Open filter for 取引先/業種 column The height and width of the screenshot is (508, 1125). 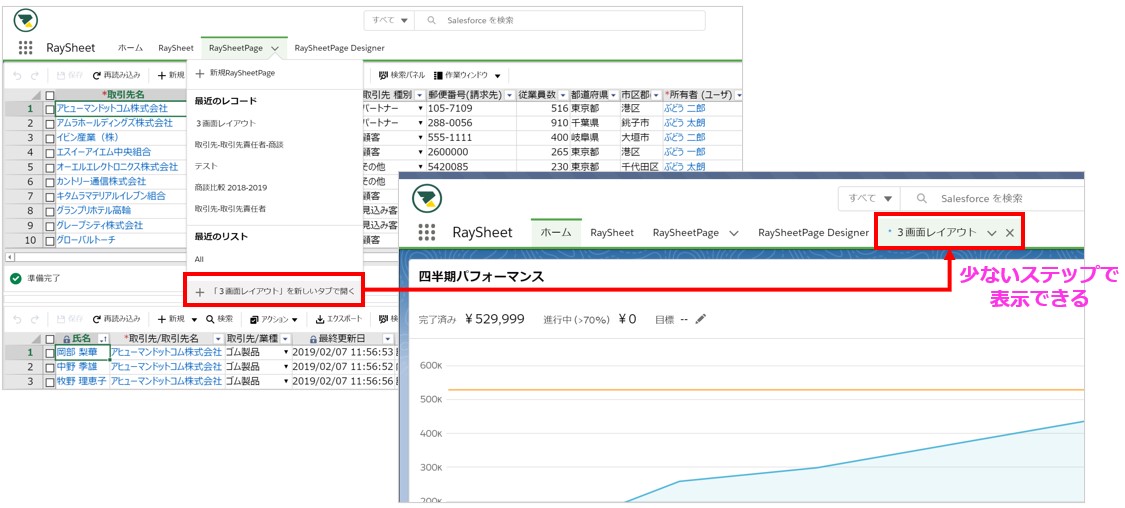(285, 338)
